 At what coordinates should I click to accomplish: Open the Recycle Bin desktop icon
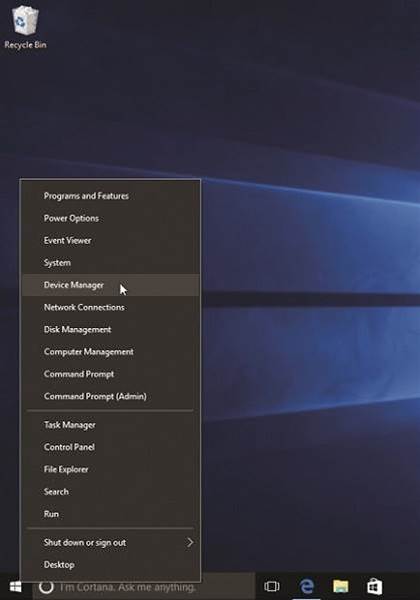tap(25, 28)
